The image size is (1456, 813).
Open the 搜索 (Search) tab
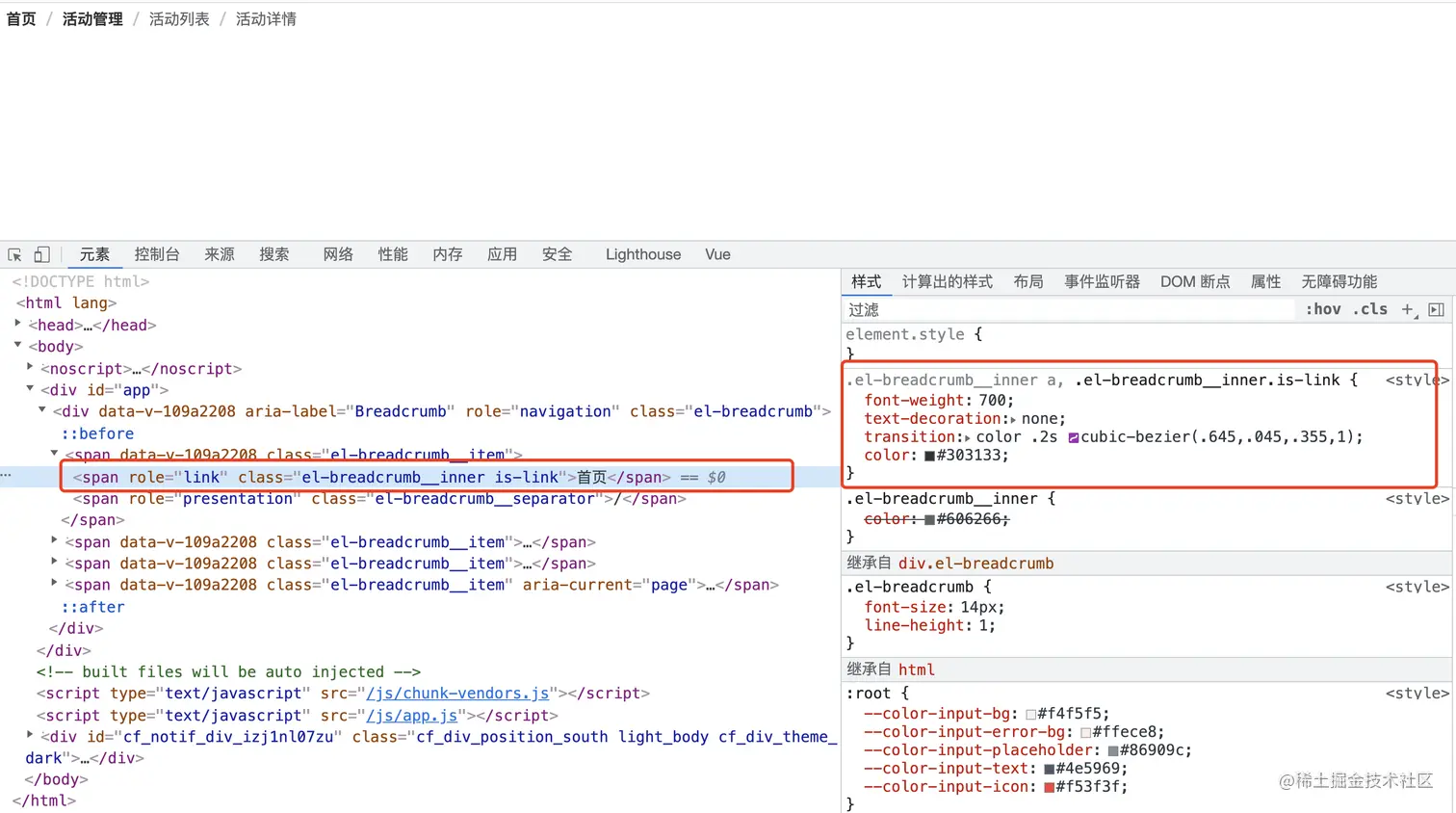click(x=274, y=254)
